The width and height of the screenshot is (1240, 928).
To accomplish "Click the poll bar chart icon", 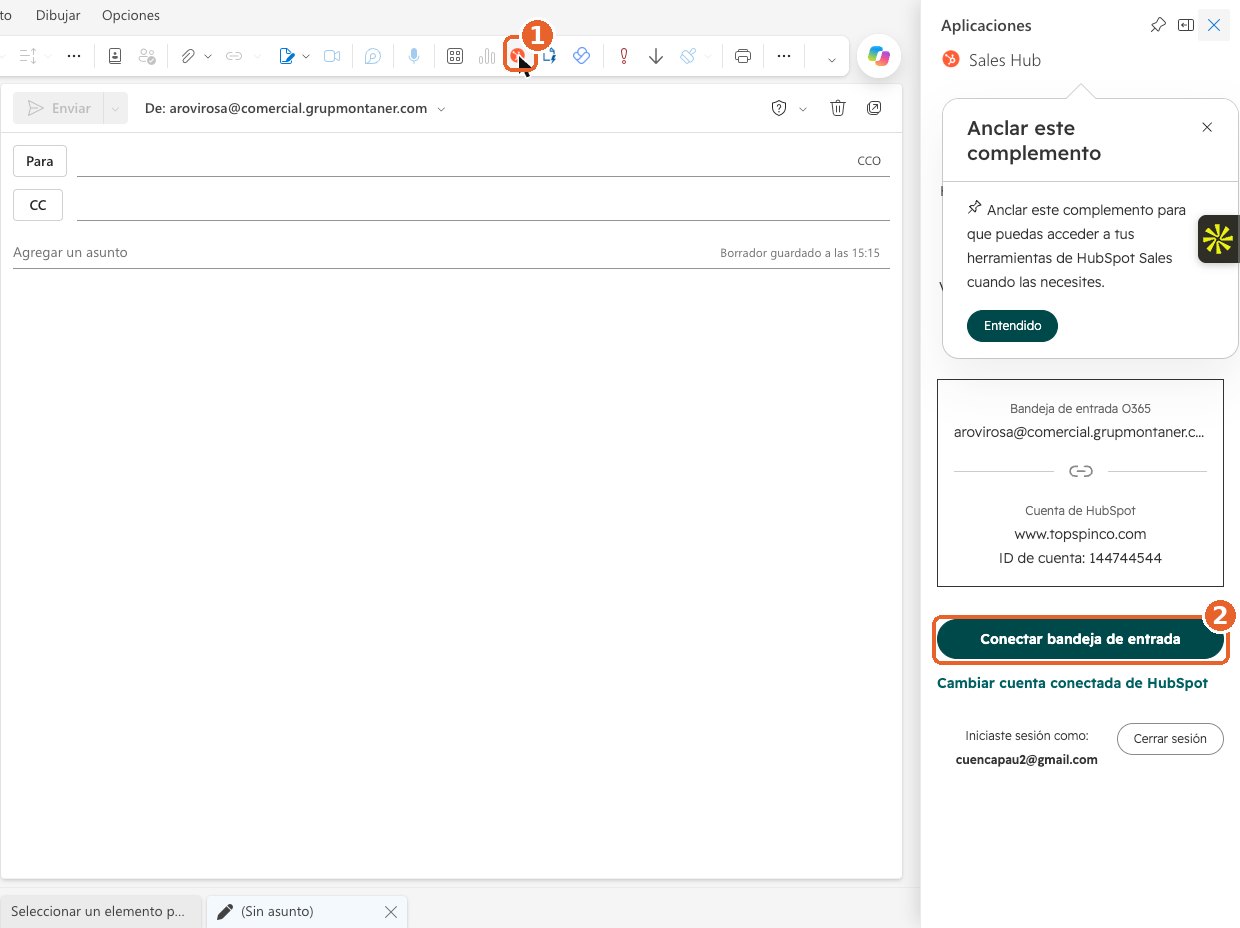I will 487,56.
